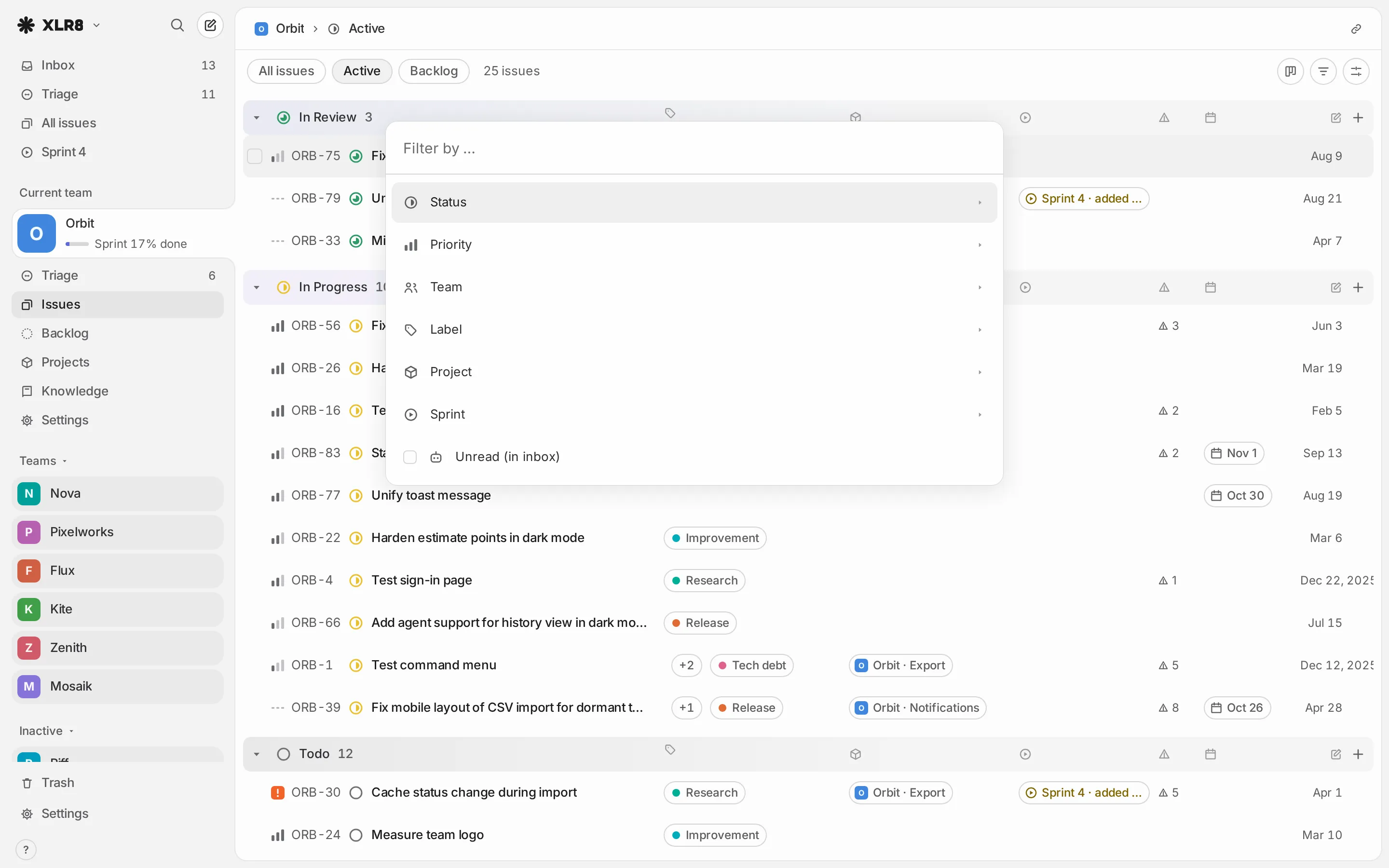Click the compose new issue icon
Viewport: 1389px width, 868px height.
click(210, 25)
